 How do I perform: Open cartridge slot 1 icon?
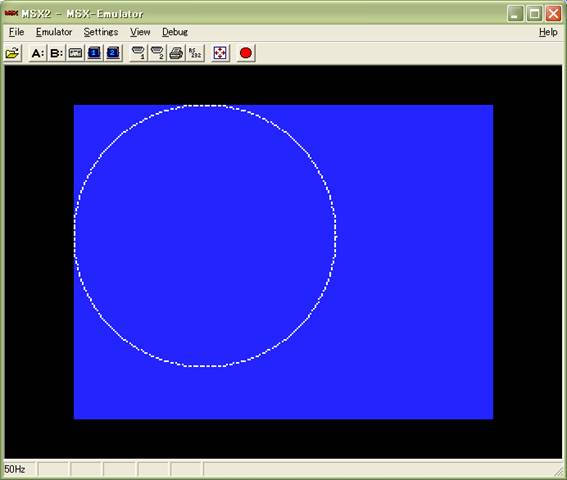(94, 53)
